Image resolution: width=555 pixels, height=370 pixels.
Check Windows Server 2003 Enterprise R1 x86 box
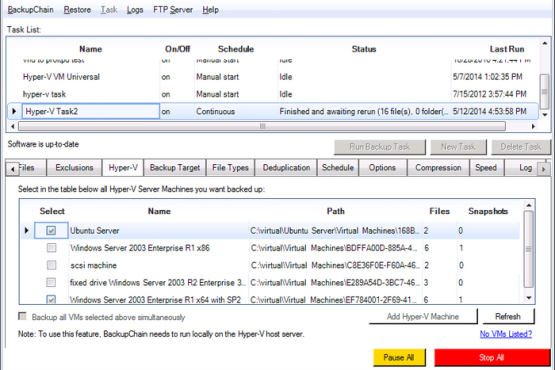point(52,247)
